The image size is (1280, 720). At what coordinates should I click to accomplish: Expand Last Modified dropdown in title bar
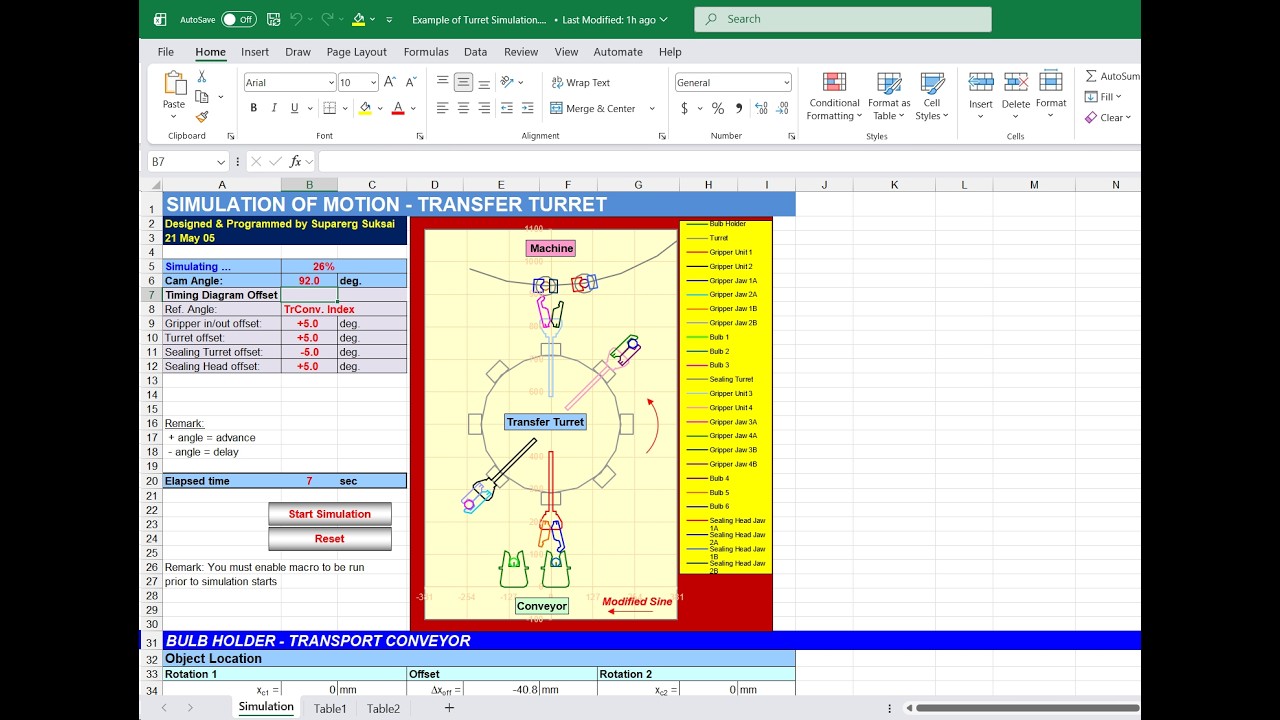(x=664, y=19)
